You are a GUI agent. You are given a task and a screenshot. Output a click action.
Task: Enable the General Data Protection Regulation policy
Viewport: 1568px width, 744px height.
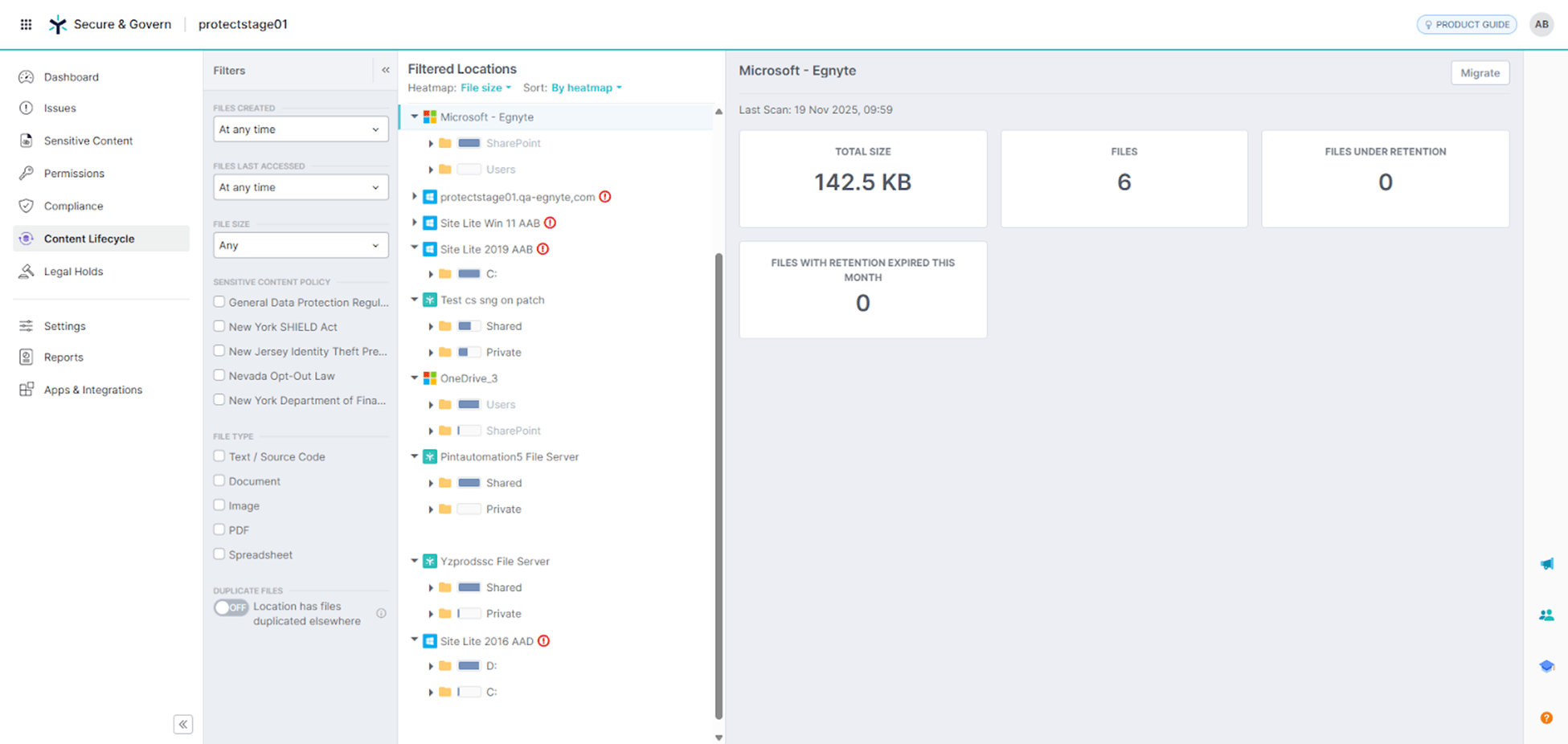(219, 301)
